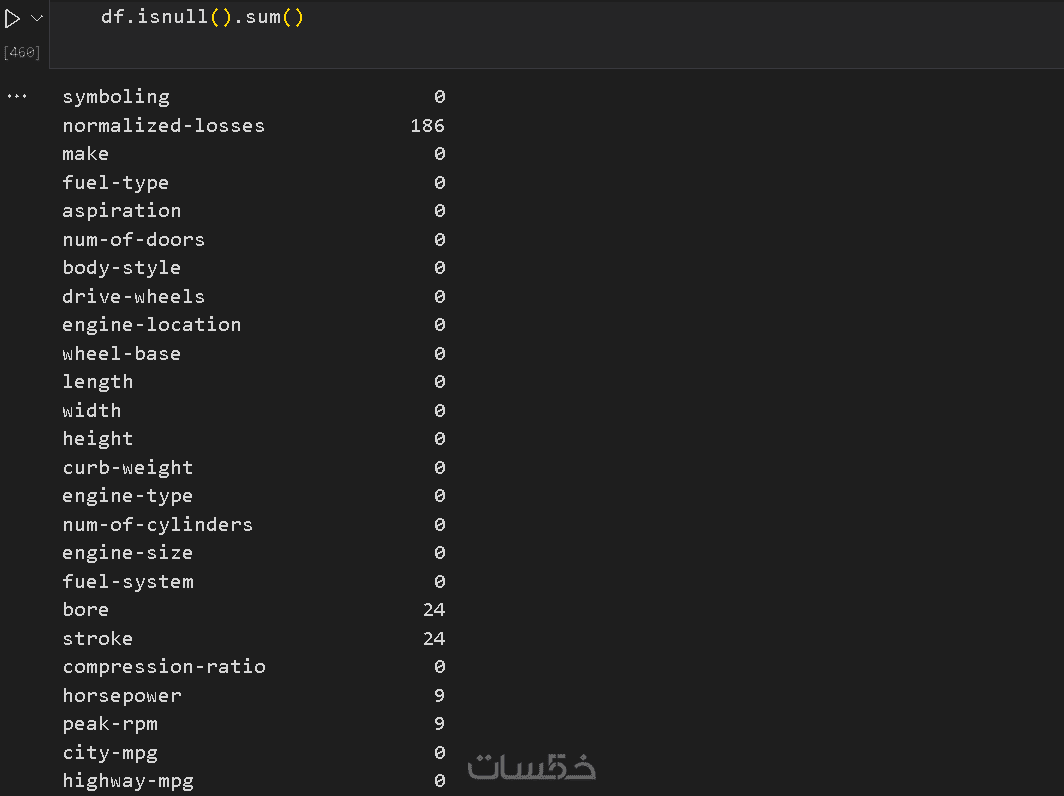Click the 186 null count value
This screenshot has height=796, width=1064.
[427, 126]
